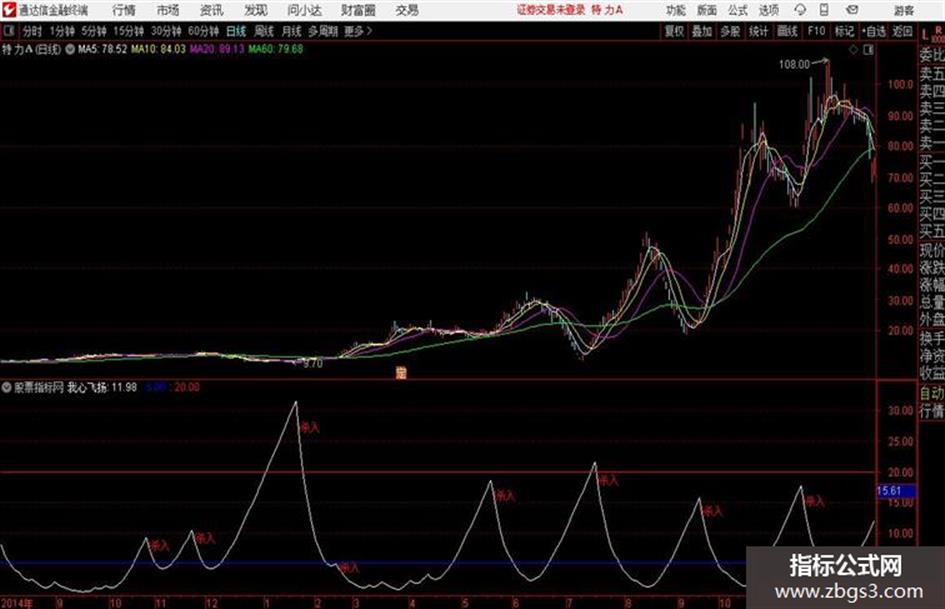945x609 pixels.
Task: Toggle the panel icon left of 分时
Action: (8, 31)
